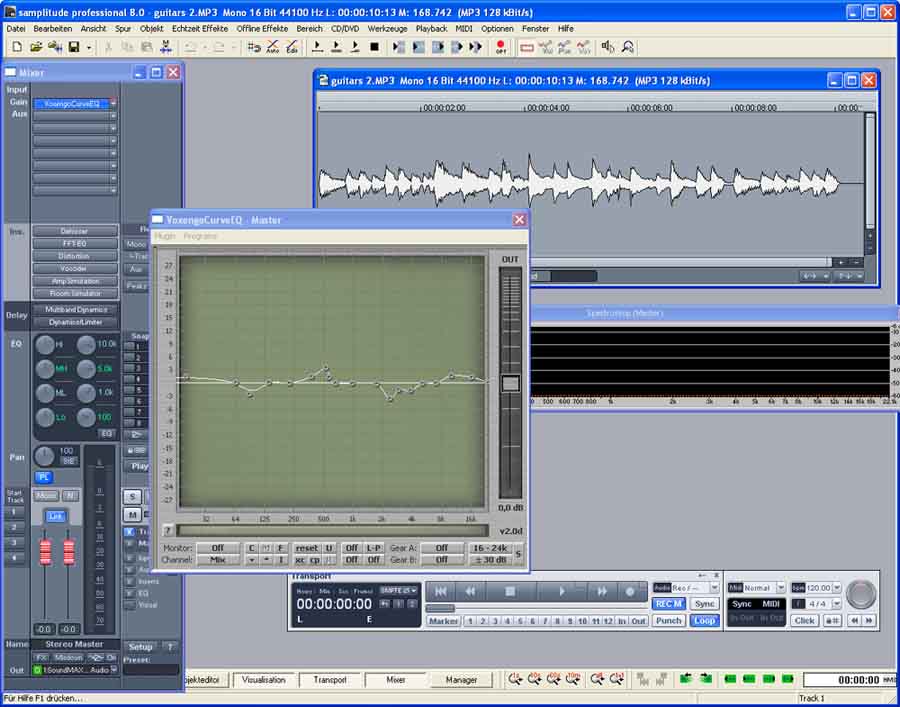Click the first green rectangle icon in bottom toolbar
The image size is (900, 707).
(730, 679)
